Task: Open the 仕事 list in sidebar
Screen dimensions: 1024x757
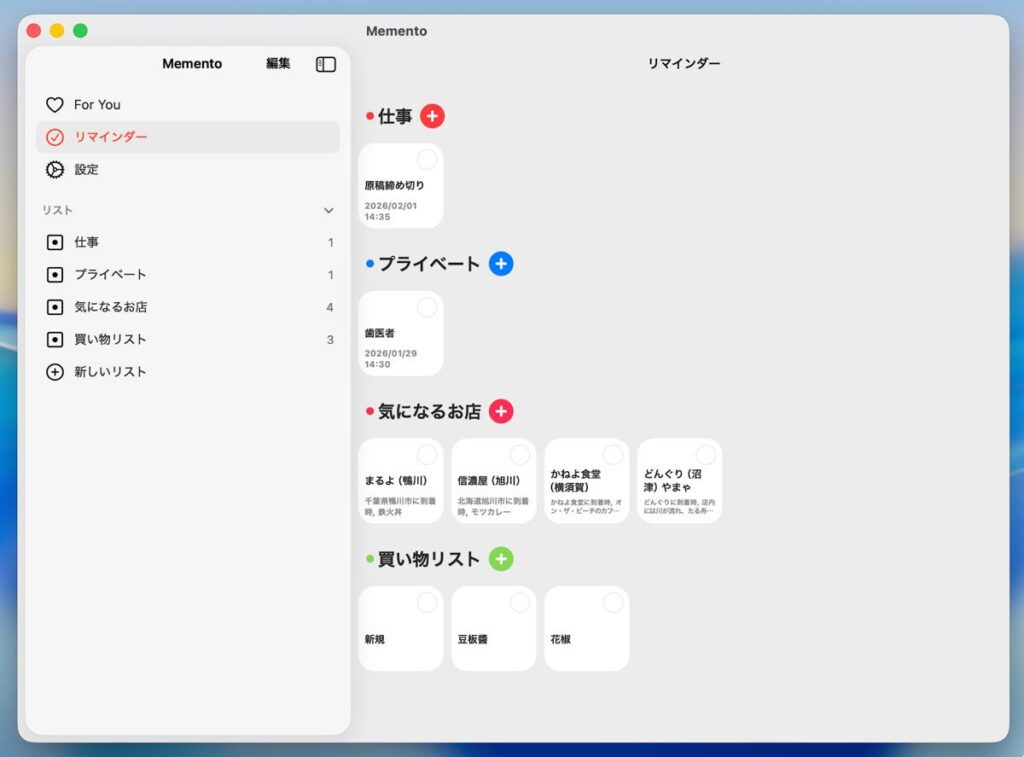Action: click(x=86, y=242)
